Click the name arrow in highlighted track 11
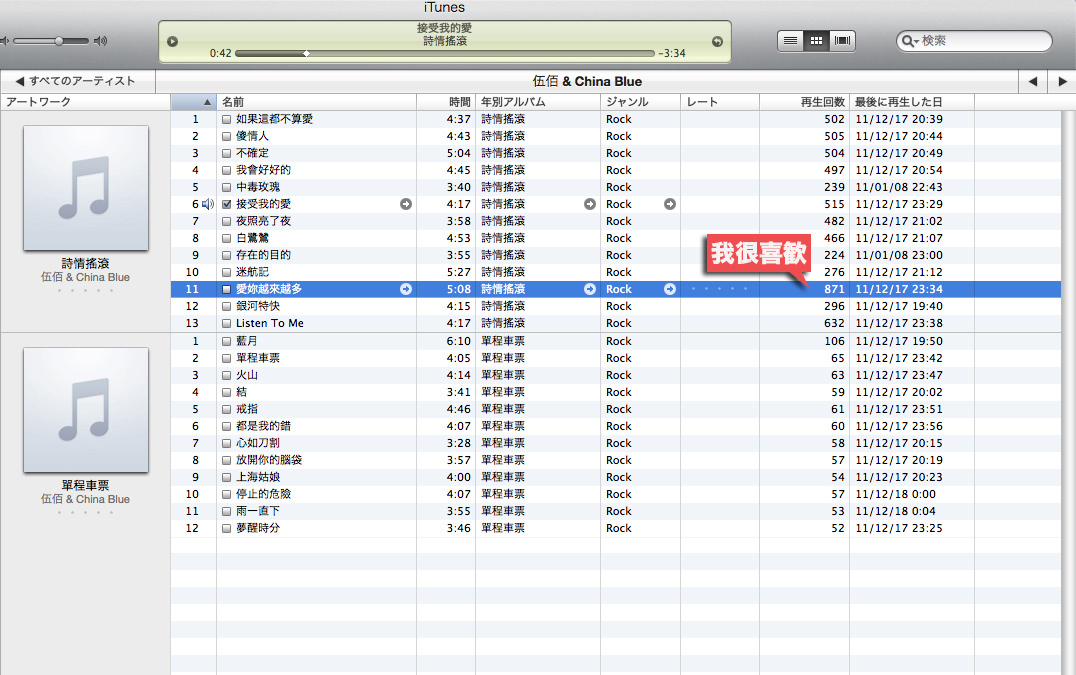This screenshot has width=1076, height=675. [406, 289]
